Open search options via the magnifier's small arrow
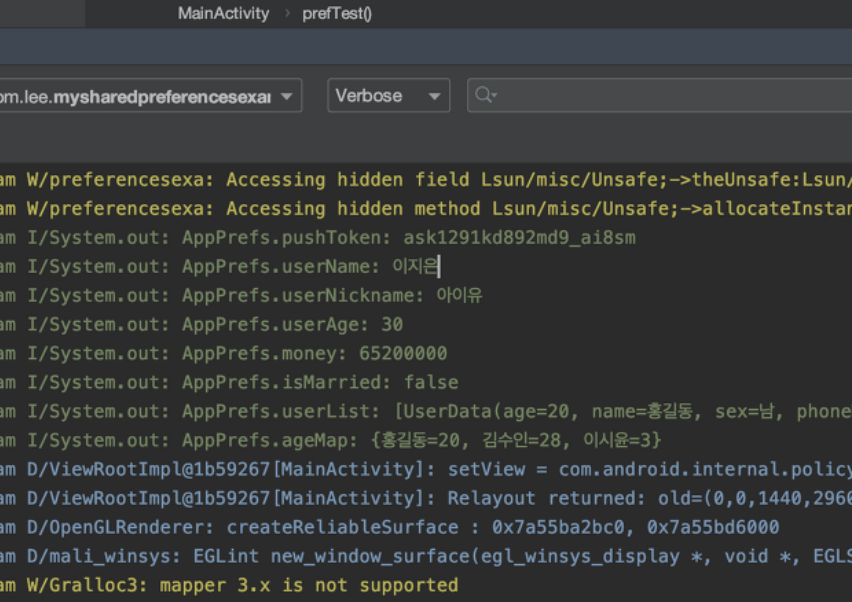Viewport: 852px width, 602px height. (496, 95)
